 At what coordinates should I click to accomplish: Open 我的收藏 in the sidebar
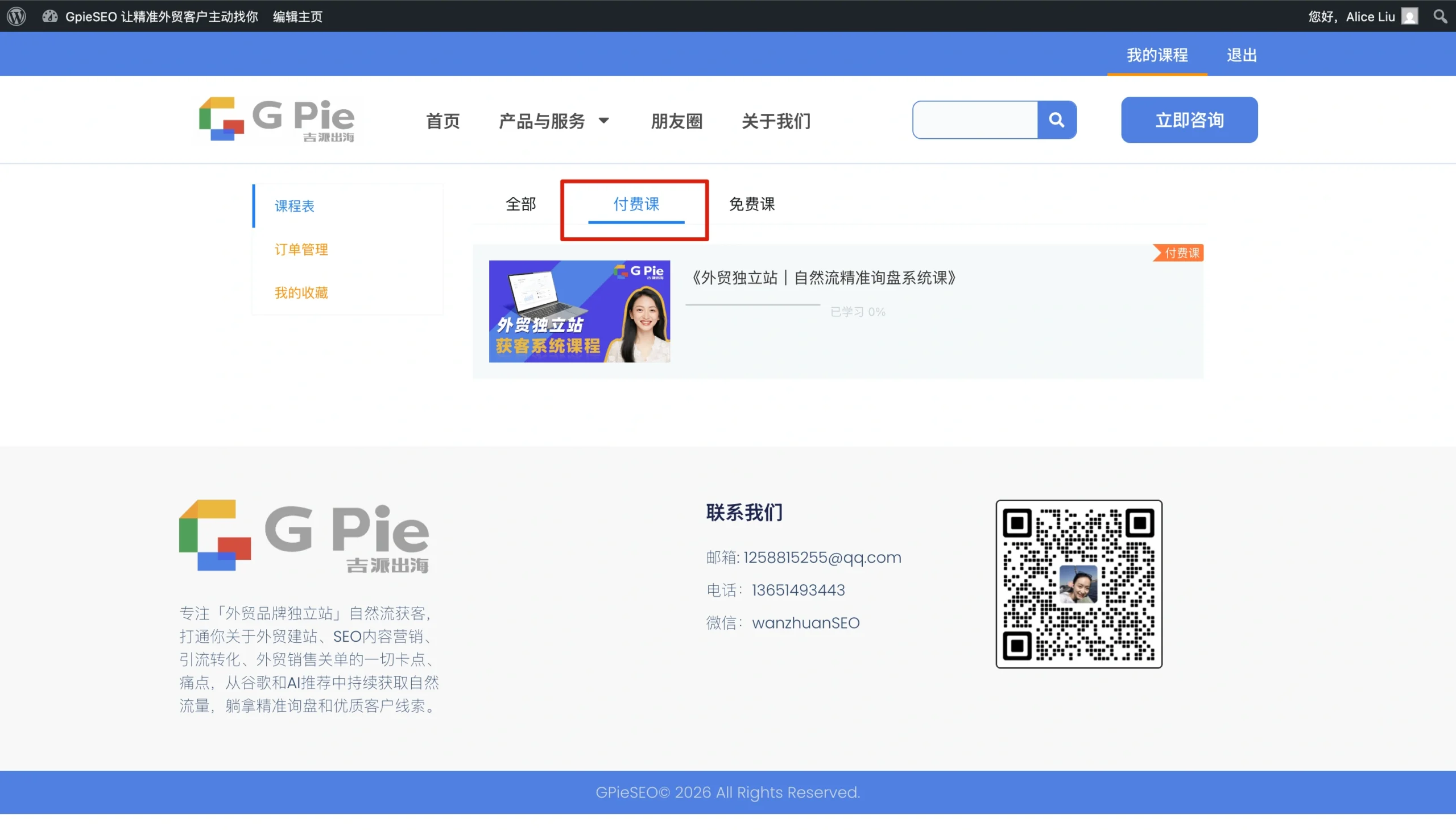pyautogui.click(x=301, y=292)
